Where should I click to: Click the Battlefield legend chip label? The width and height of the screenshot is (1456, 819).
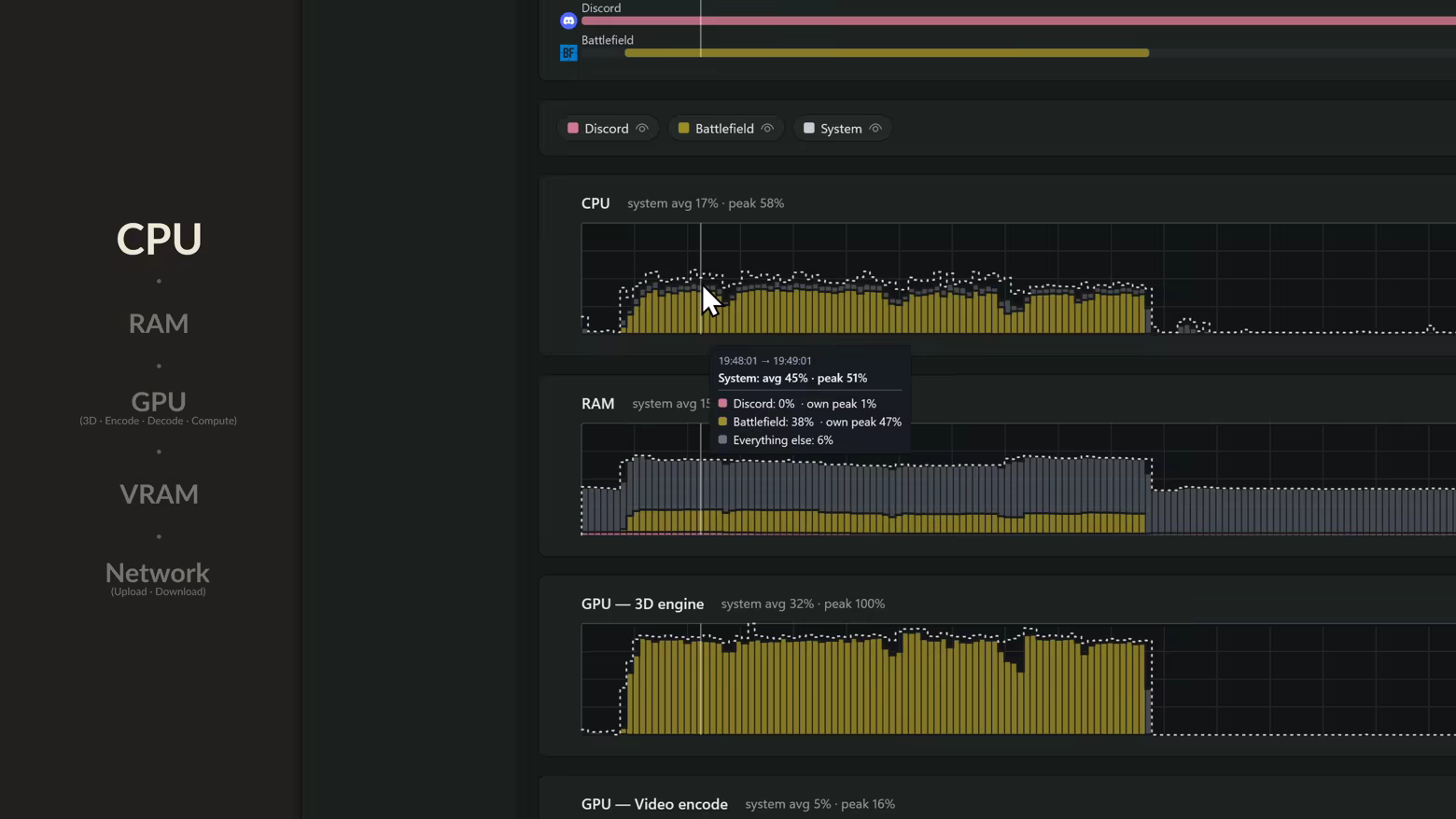724,129
